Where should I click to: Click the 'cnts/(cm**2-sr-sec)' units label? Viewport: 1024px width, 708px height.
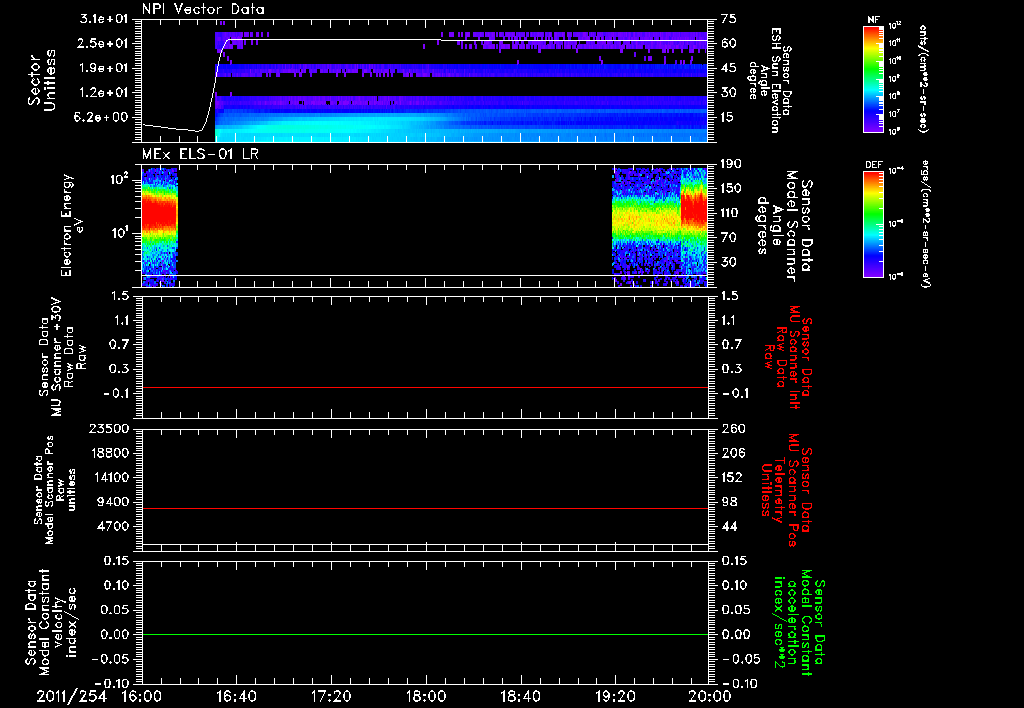pos(923,78)
